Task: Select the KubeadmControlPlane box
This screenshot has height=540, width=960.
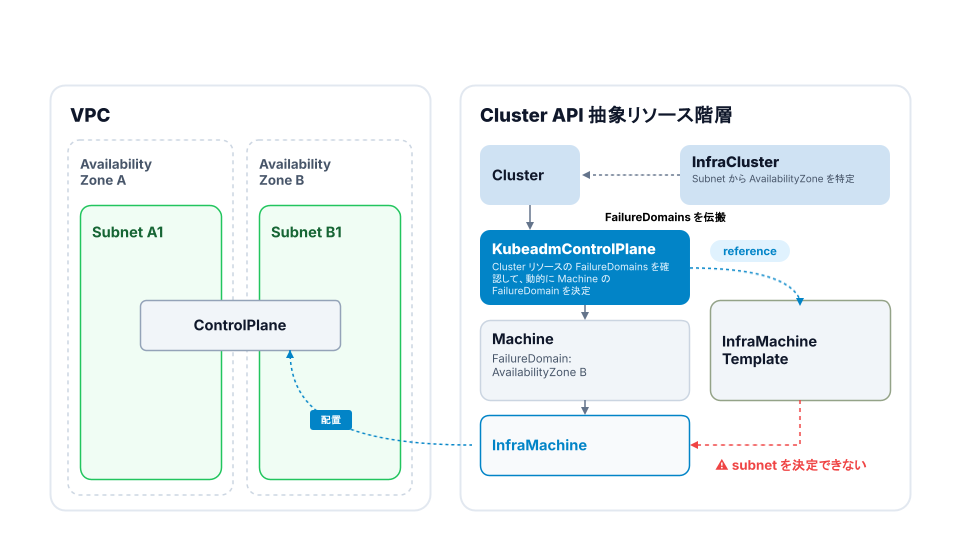Action: point(585,268)
